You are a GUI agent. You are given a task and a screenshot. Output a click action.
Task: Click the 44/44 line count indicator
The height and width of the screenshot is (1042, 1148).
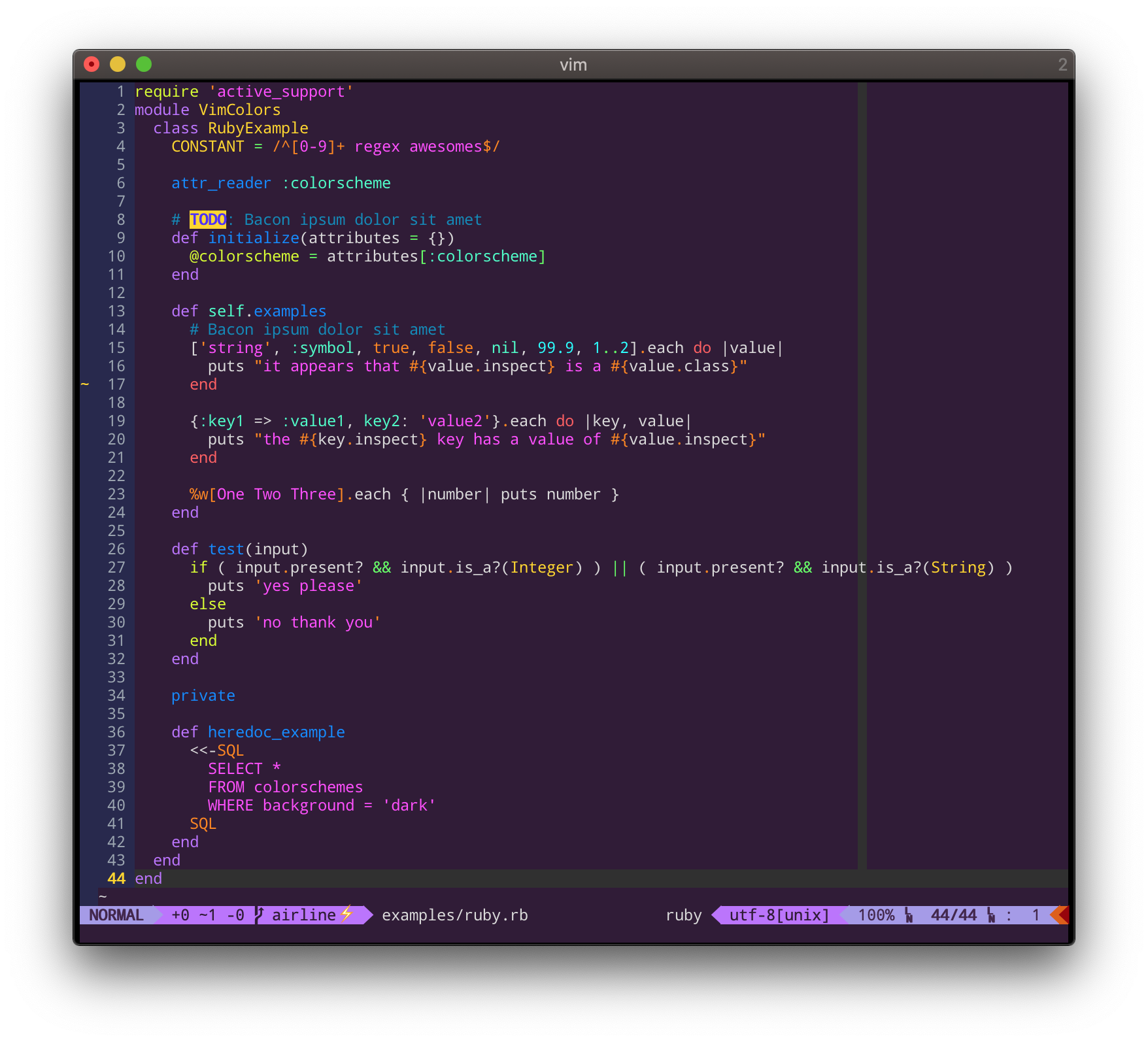tap(954, 915)
